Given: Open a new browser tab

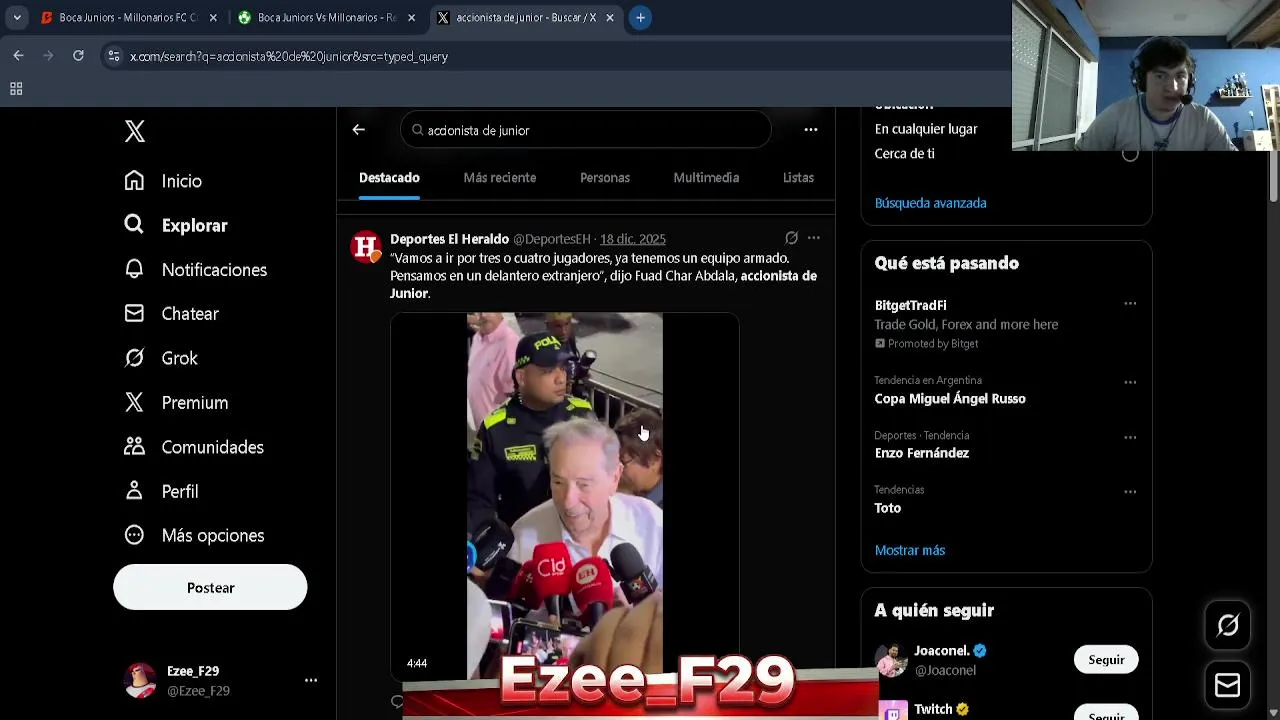Looking at the screenshot, I should point(640,17).
